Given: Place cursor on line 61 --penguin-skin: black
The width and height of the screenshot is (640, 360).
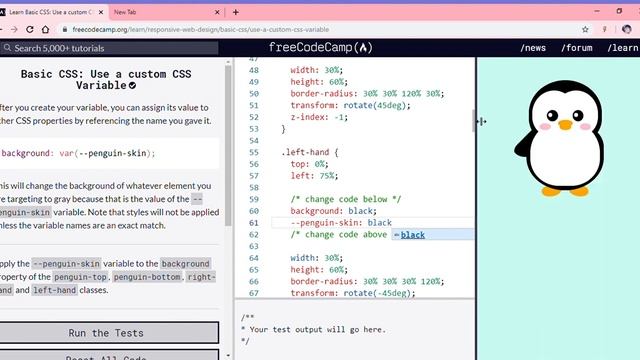Looking at the screenshot, I should coord(341,223).
